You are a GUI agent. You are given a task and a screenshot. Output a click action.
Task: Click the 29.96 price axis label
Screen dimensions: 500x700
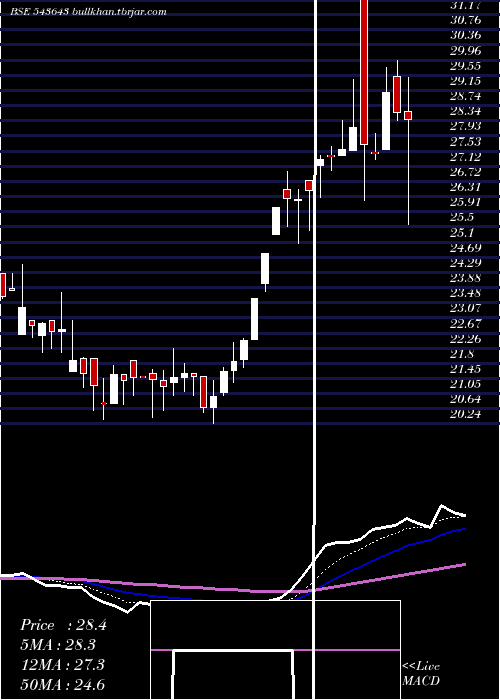(466, 50)
